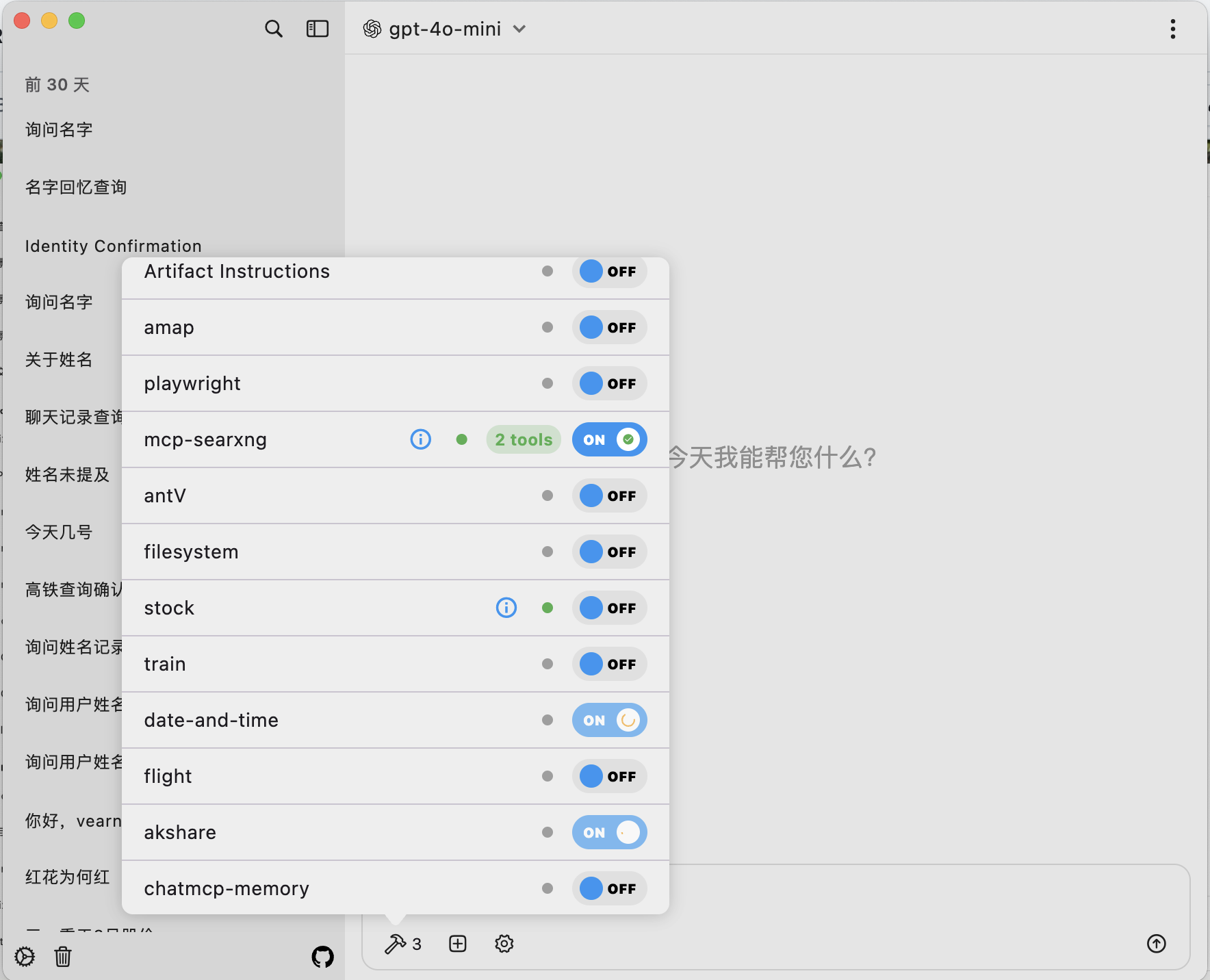Open the 关于姓名 chat

pyautogui.click(x=59, y=360)
